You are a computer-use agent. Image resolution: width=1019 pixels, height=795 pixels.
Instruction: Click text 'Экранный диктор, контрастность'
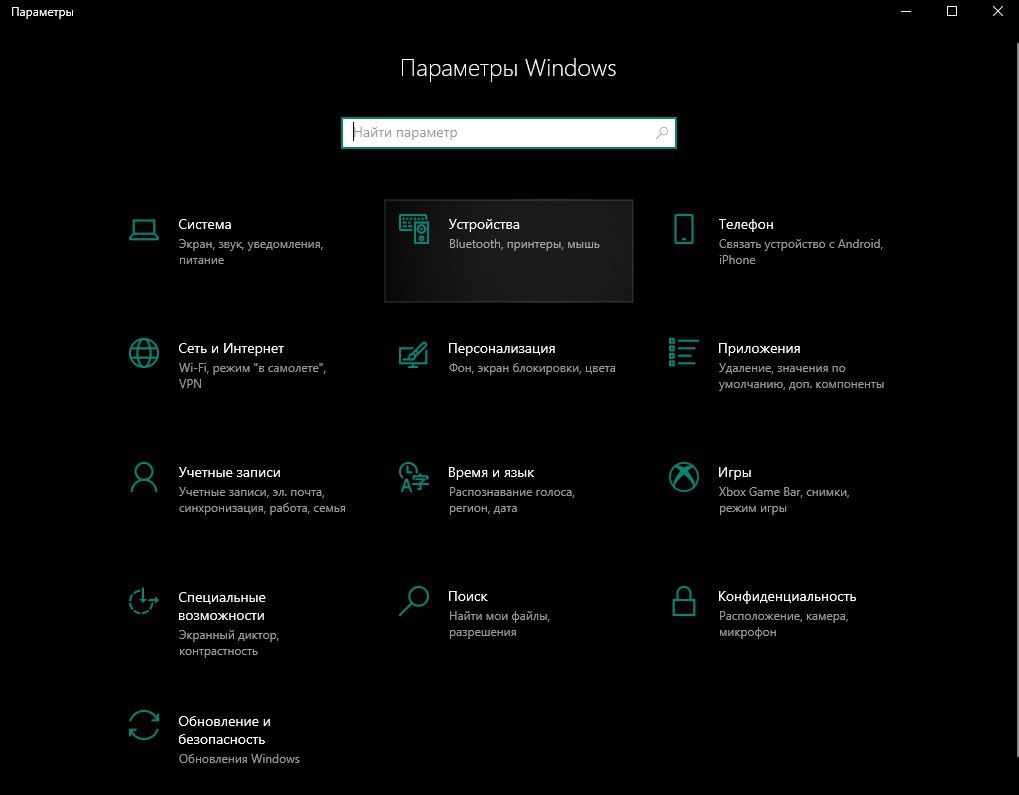click(229, 643)
